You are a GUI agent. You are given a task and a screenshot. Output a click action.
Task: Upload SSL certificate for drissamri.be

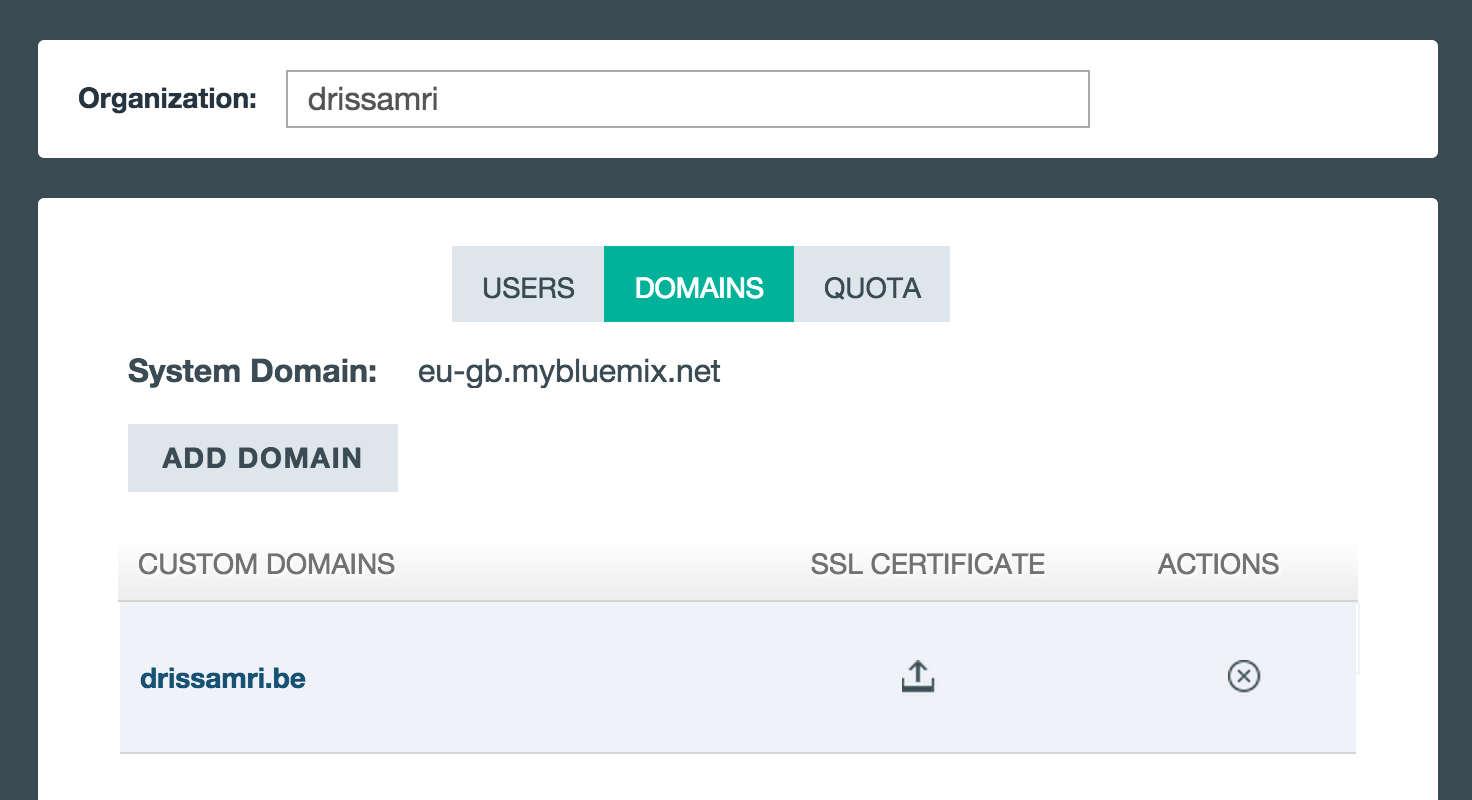tap(917, 677)
